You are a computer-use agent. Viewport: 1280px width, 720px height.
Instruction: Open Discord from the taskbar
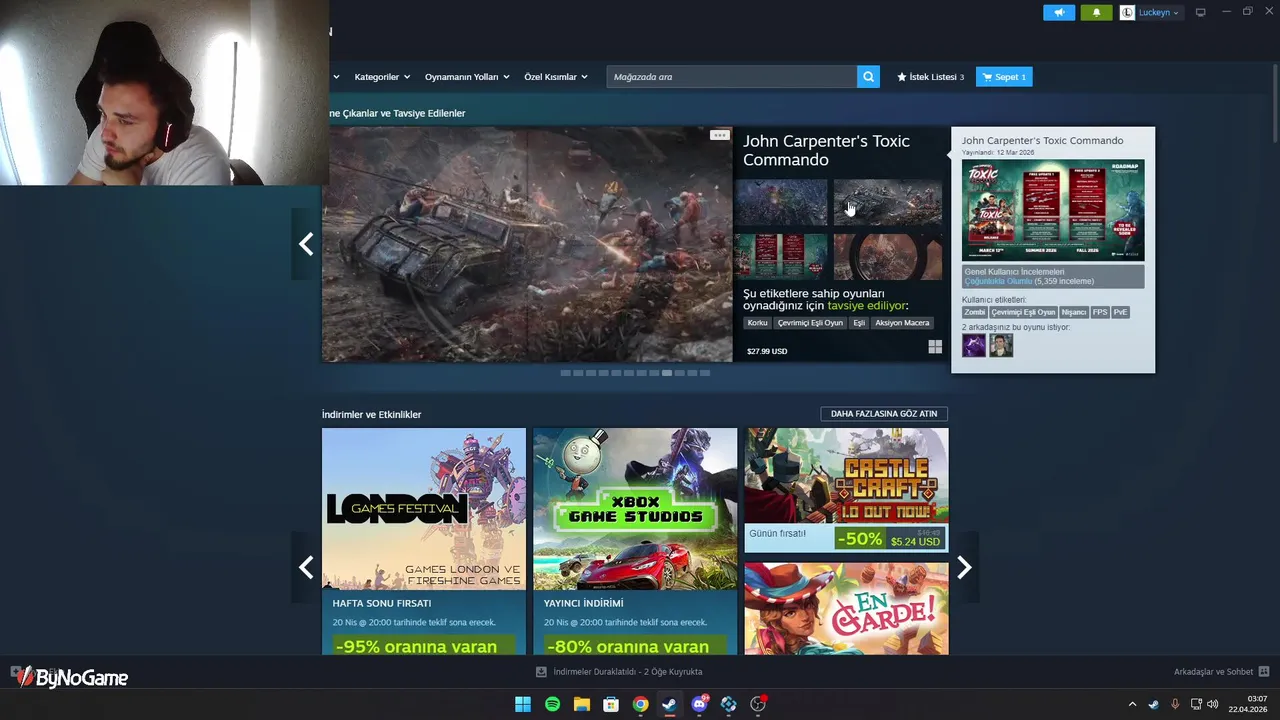tap(699, 704)
